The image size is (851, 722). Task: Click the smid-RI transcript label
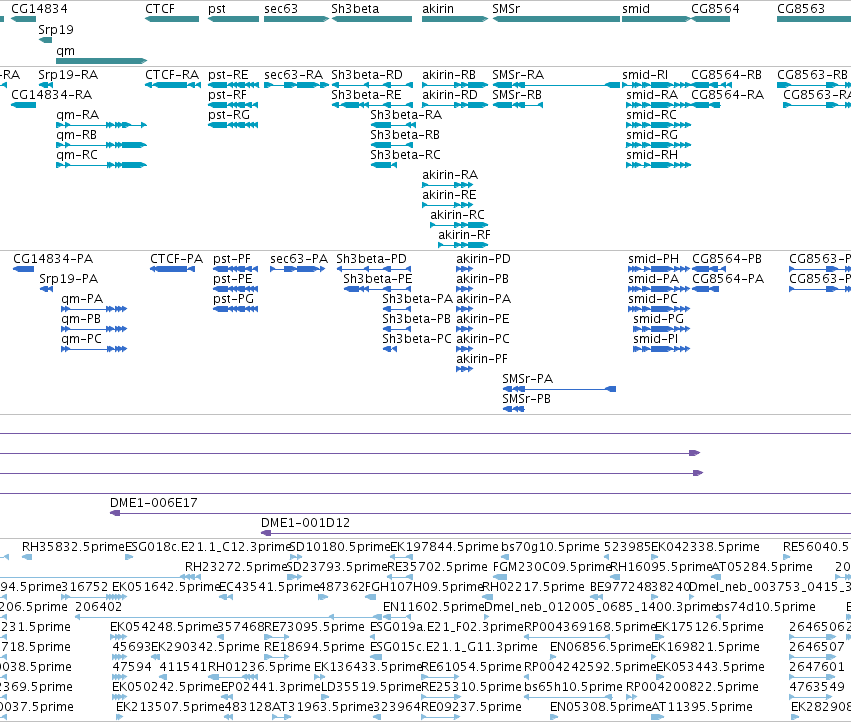click(645, 75)
